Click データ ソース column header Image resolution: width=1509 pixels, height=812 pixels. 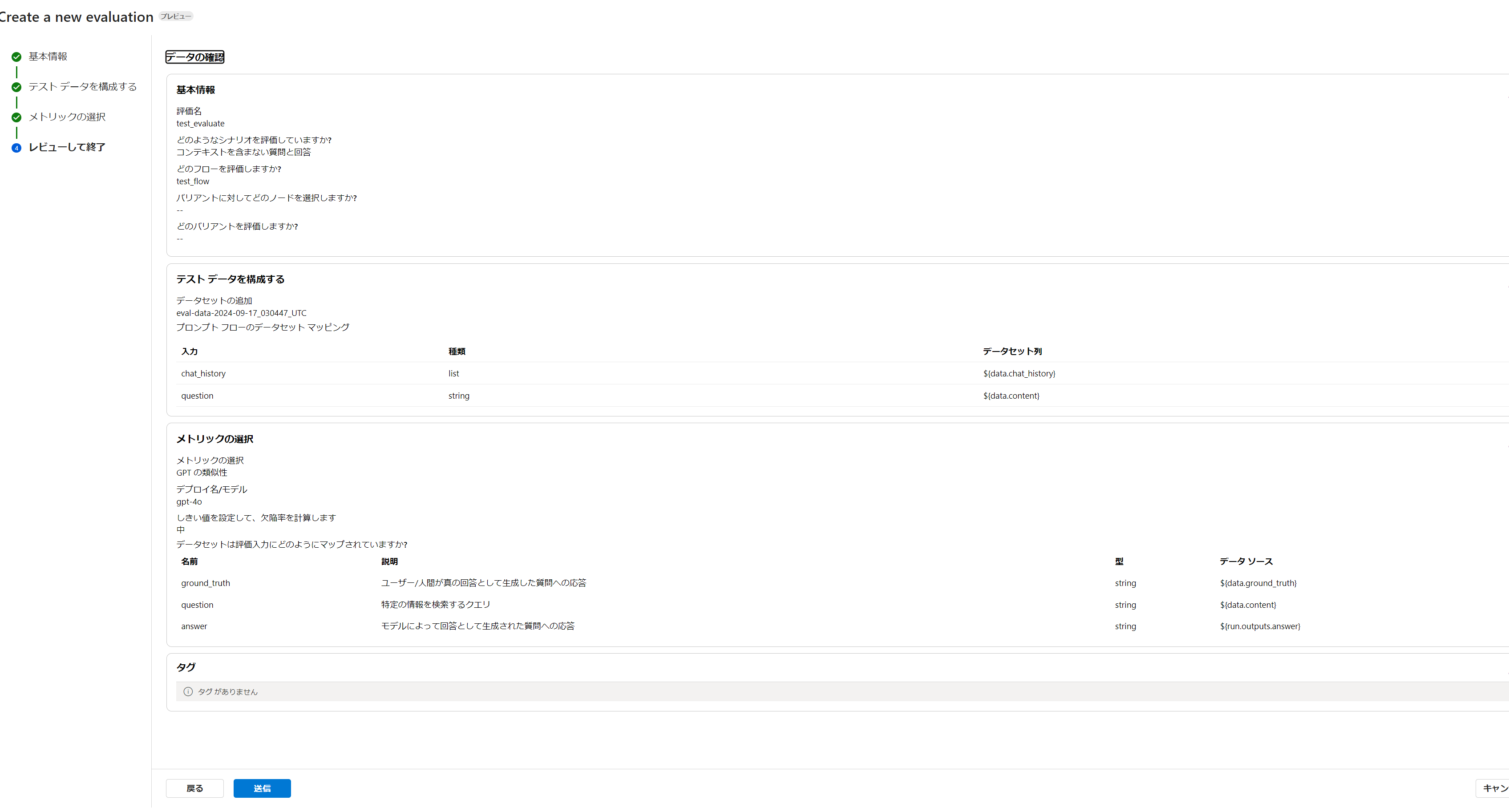1246,561
